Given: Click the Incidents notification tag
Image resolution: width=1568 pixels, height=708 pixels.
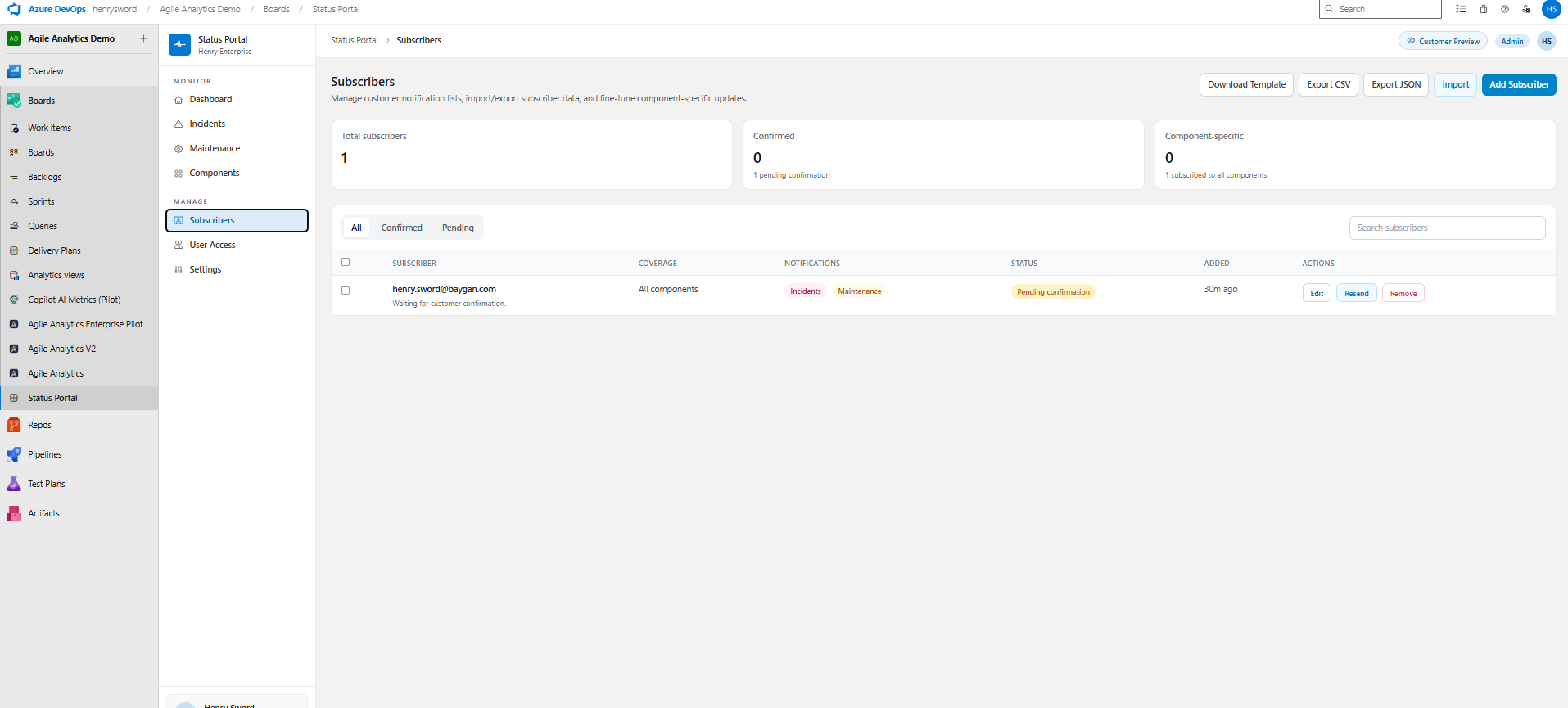Looking at the screenshot, I should 805,291.
